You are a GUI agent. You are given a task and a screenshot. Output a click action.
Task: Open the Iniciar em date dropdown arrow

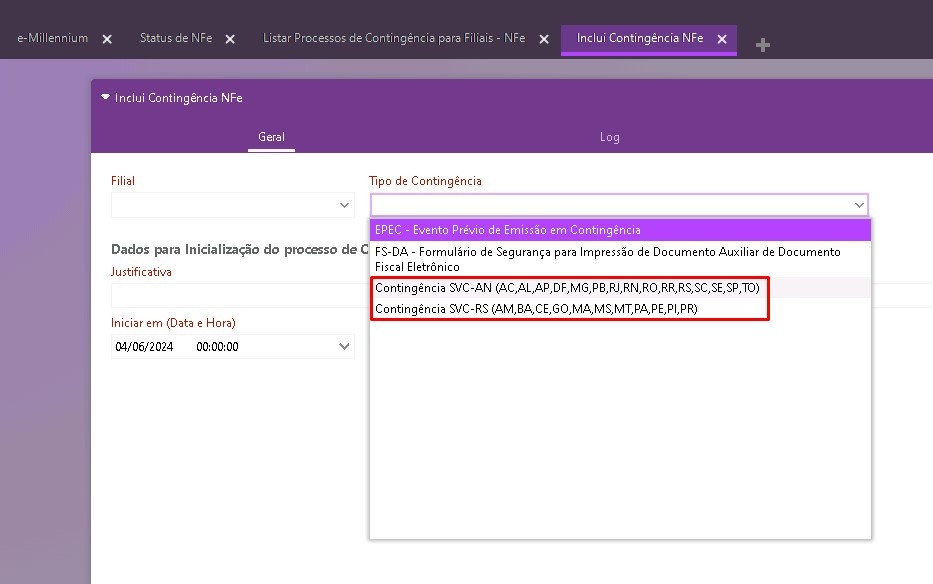(x=344, y=346)
